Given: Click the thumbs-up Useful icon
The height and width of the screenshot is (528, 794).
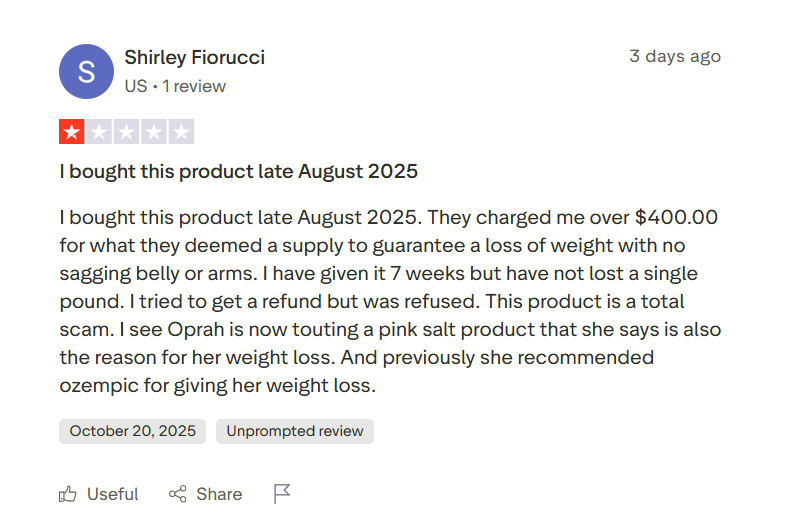Looking at the screenshot, I should point(68,494).
